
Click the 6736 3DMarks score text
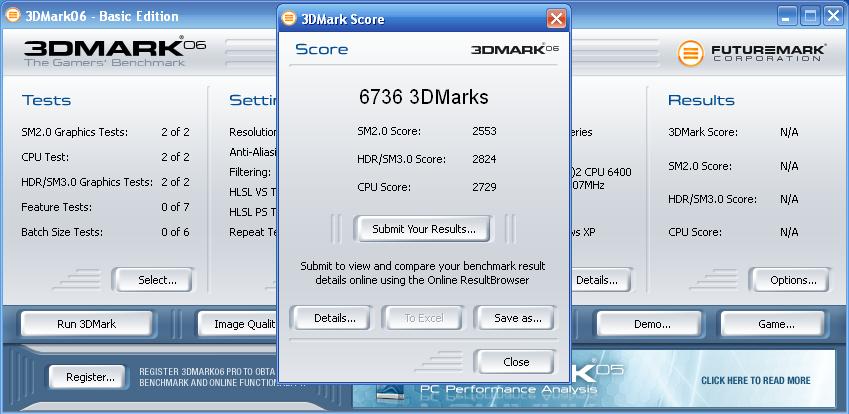423,97
